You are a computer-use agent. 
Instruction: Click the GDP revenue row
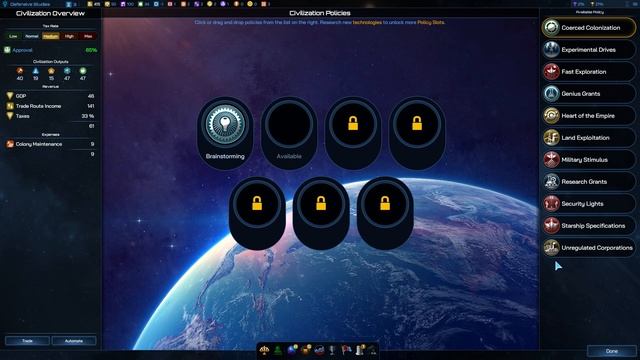51,96
